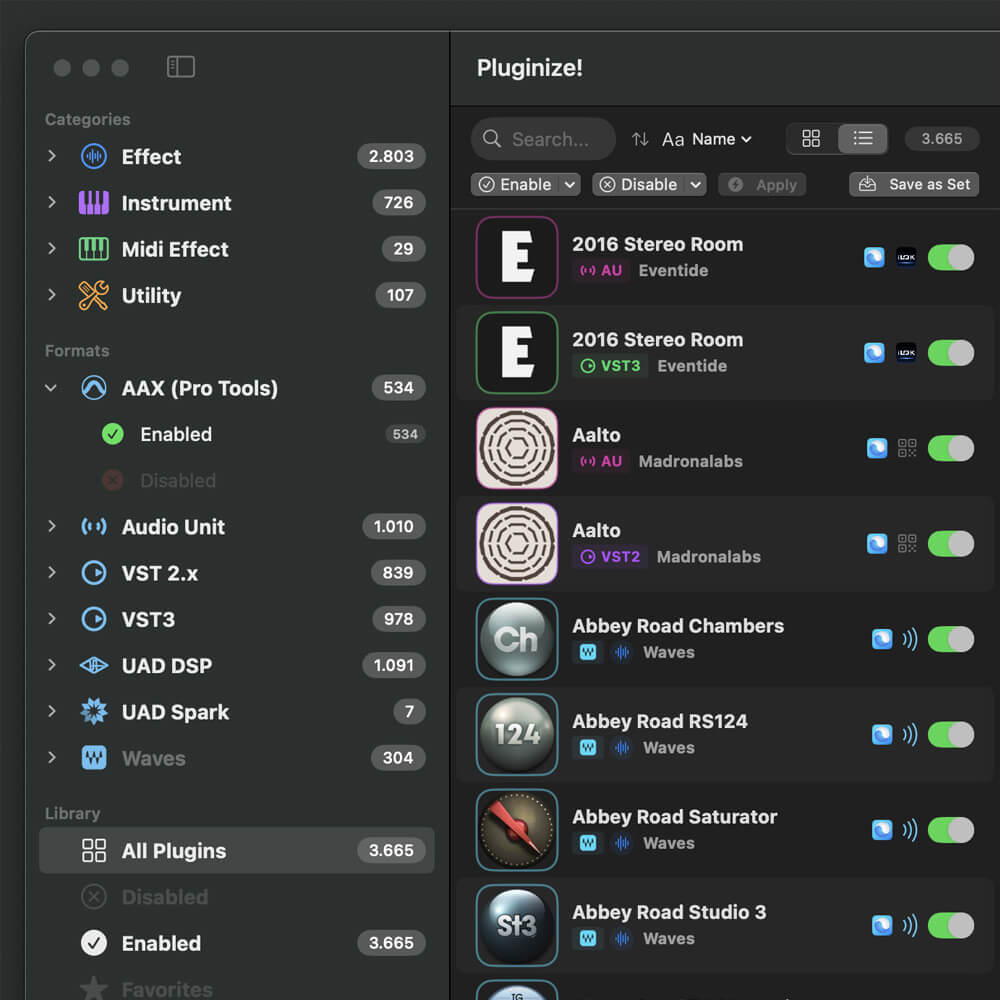Expand the Instrument category chevron

point(52,203)
